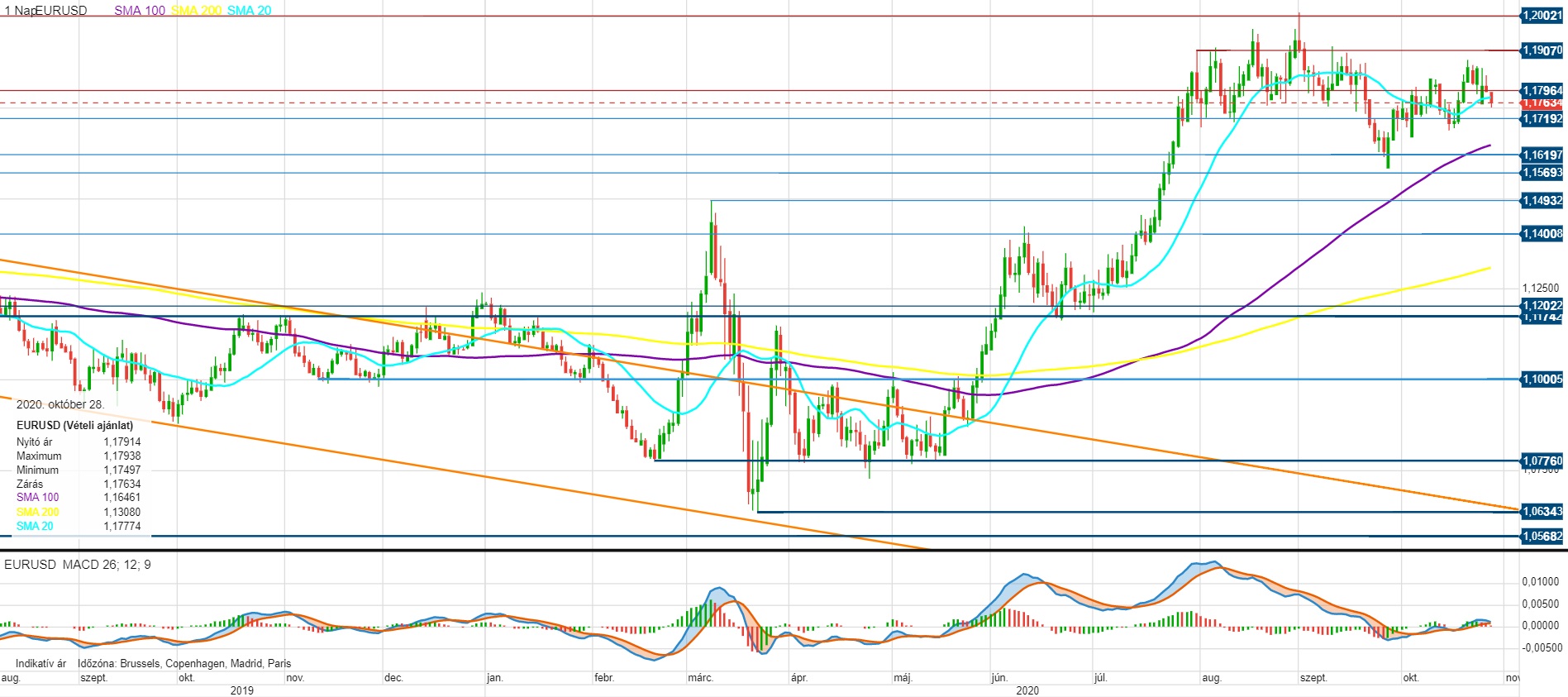Select the red current price tag 1,17634 on the price axis
Screen dimensions: 1568x697
(x=1542, y=103)
